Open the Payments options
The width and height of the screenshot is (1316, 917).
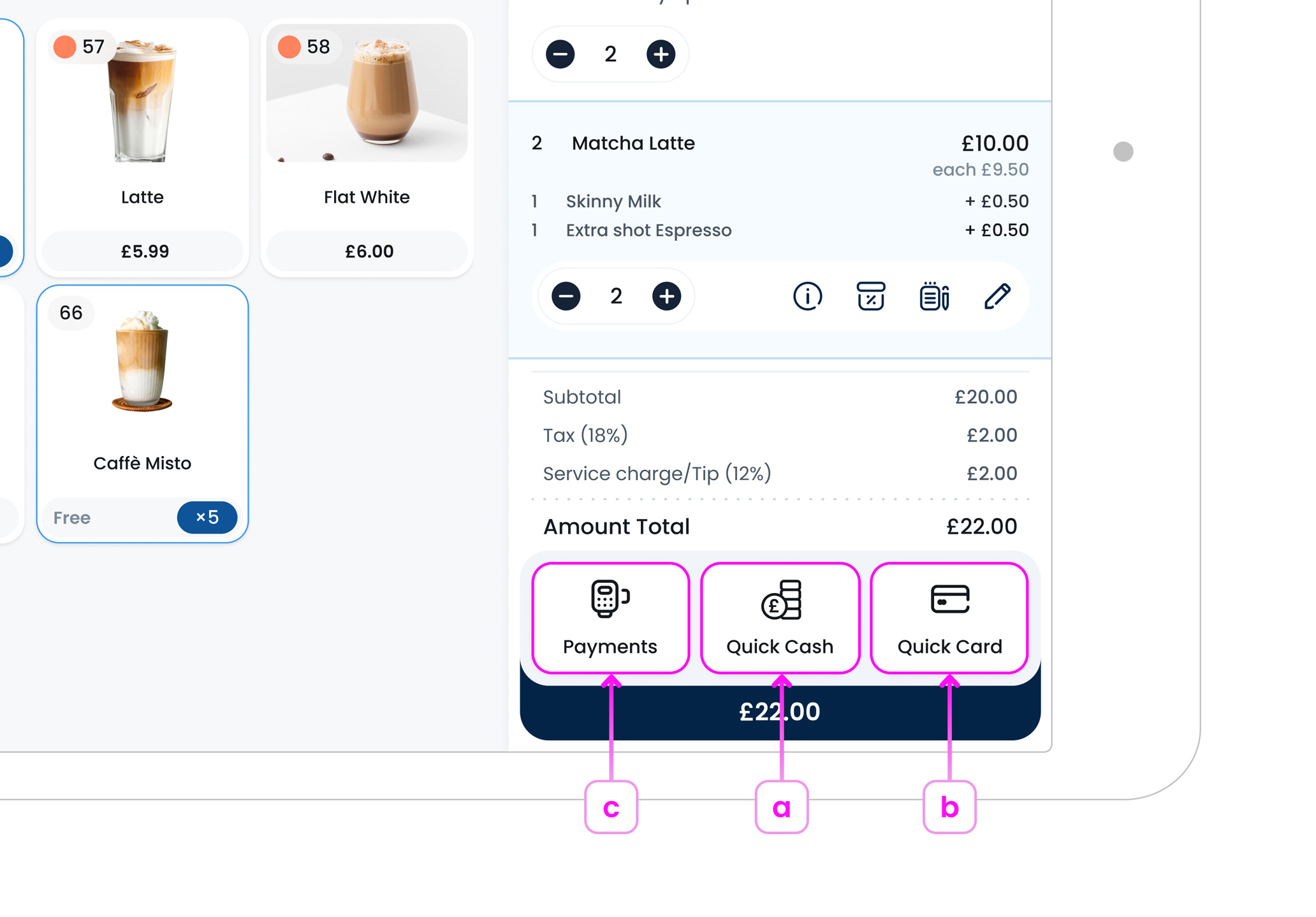[x=610, y=617]
